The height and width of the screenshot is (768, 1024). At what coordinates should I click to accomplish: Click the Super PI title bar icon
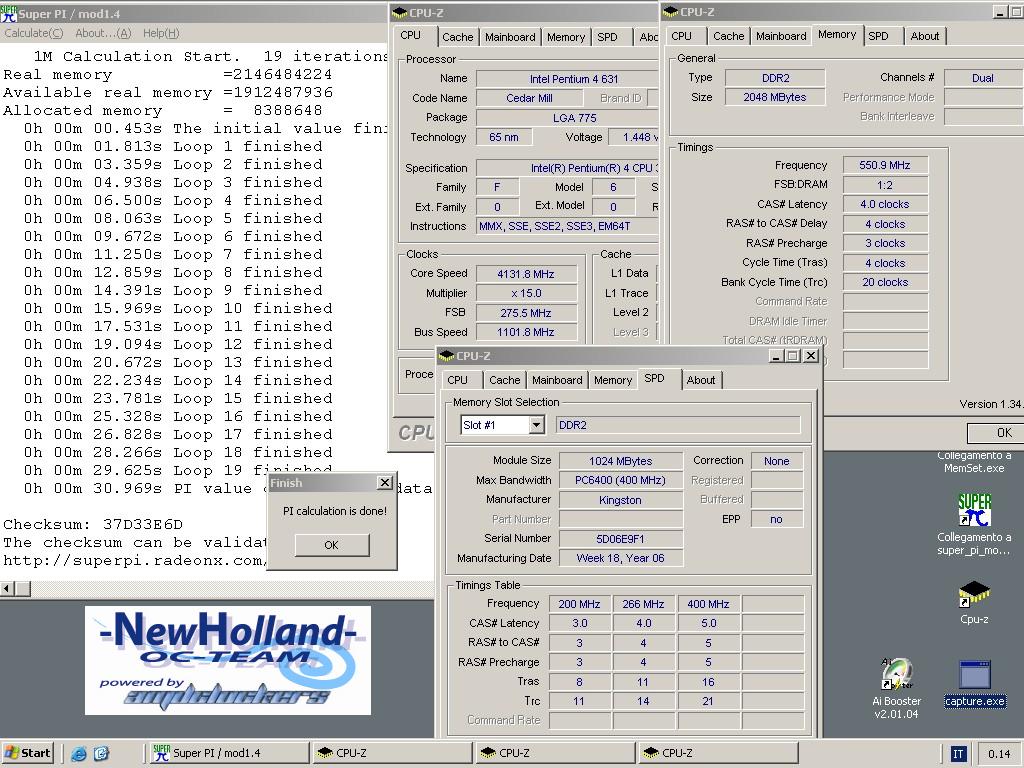point(8,13)
